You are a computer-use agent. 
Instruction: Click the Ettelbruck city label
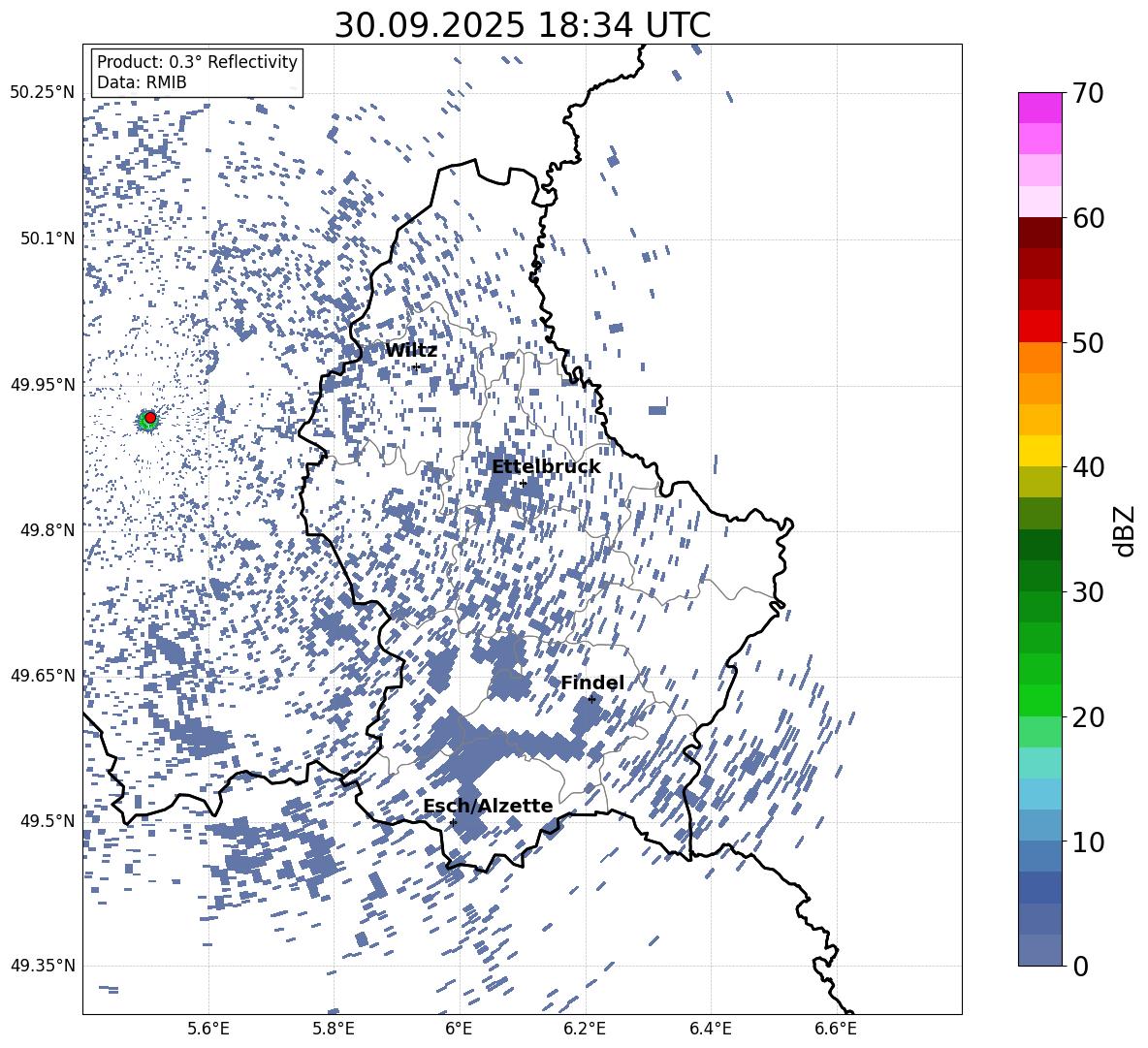(x=546, y=467)
